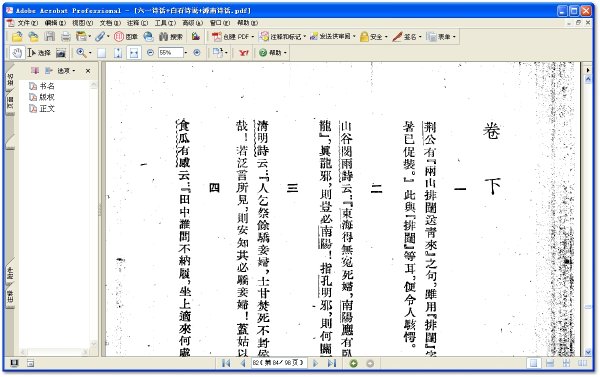Screen dimensions: 600x377
Task: Click the Rotate view pages icon
Action: [x=218, y=53]
